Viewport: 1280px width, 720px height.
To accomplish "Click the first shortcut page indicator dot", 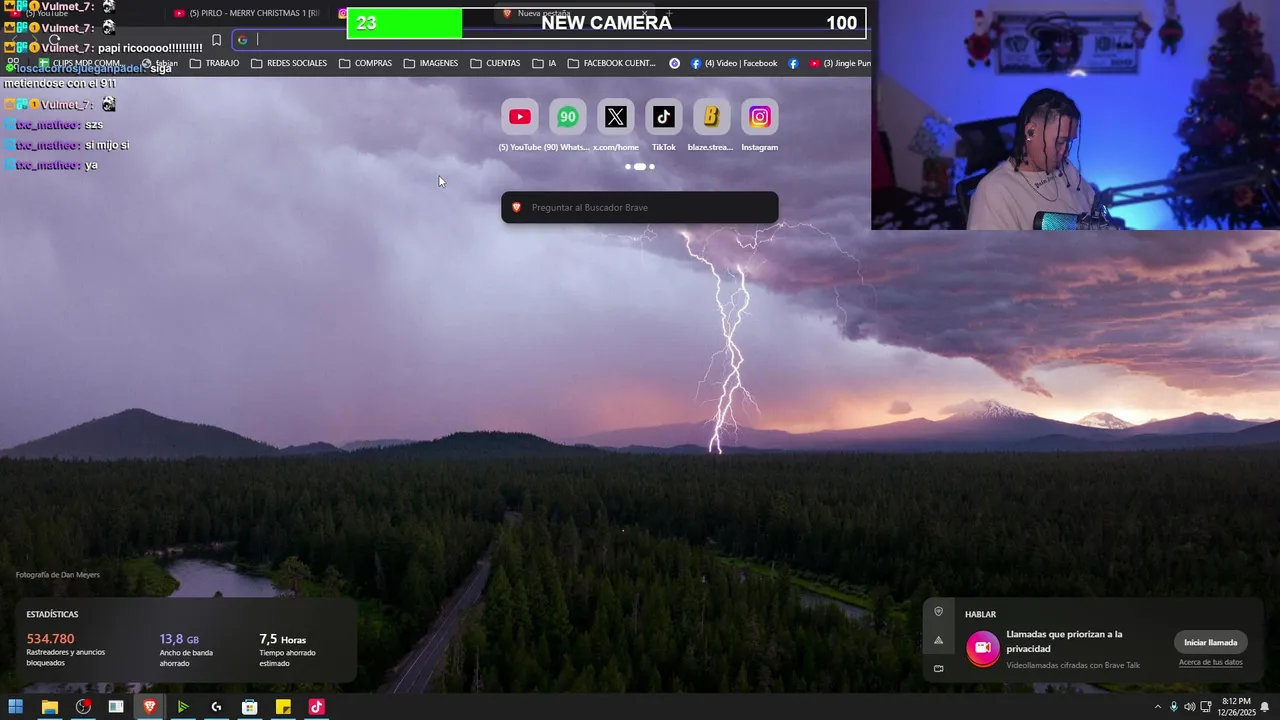I will 628,167.
